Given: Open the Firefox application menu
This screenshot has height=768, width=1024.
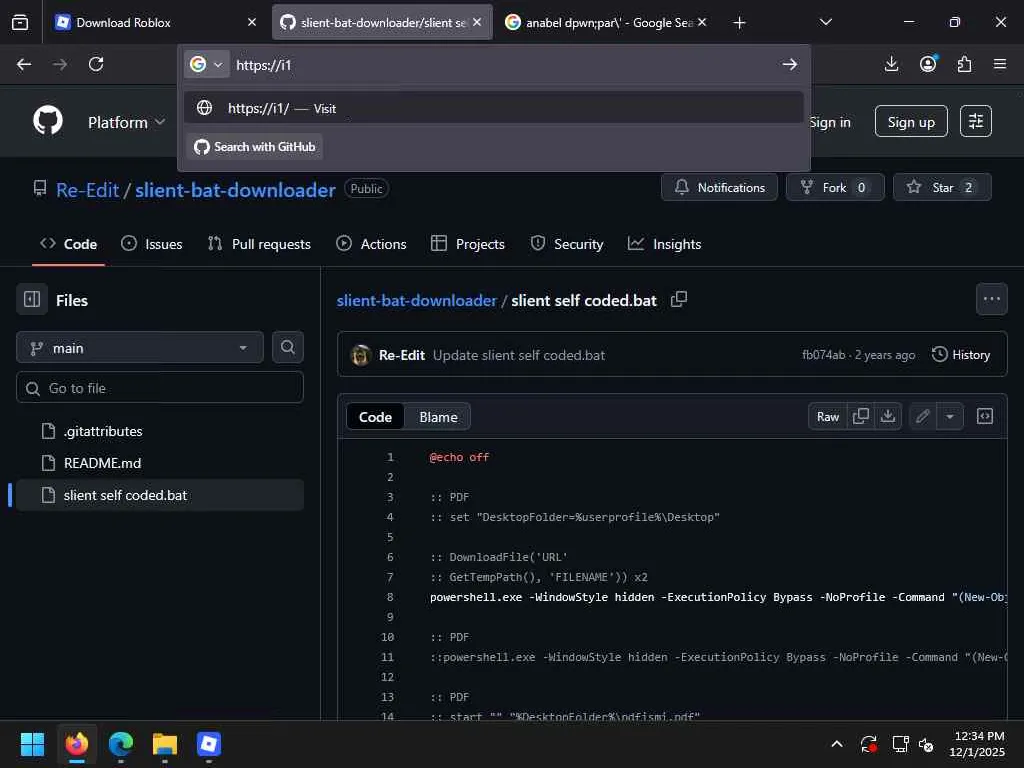Looking at the screenshot, I should click(1000, 64).
